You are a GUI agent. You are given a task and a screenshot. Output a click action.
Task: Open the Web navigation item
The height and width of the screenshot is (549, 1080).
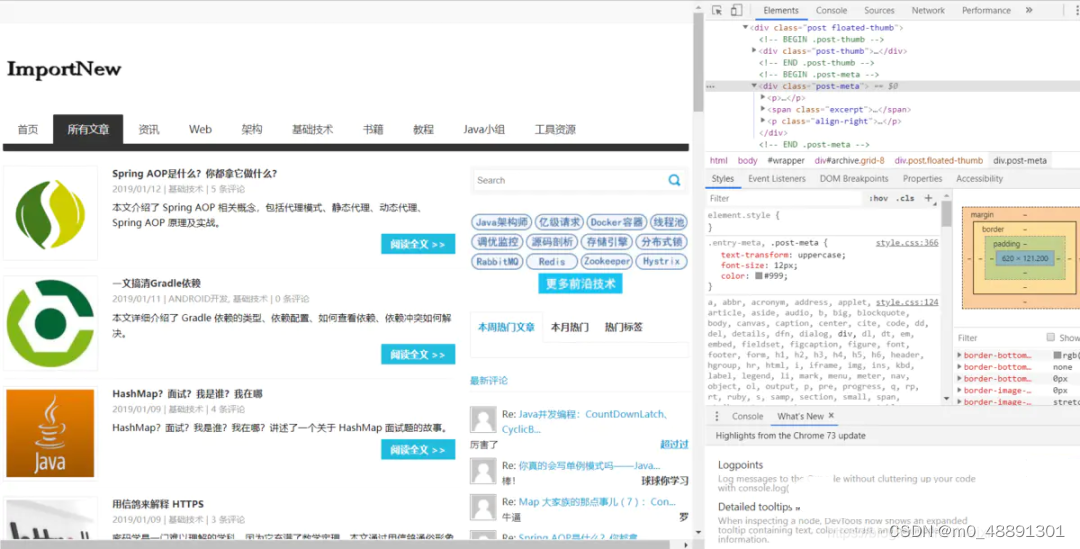(x=200, y=130)
